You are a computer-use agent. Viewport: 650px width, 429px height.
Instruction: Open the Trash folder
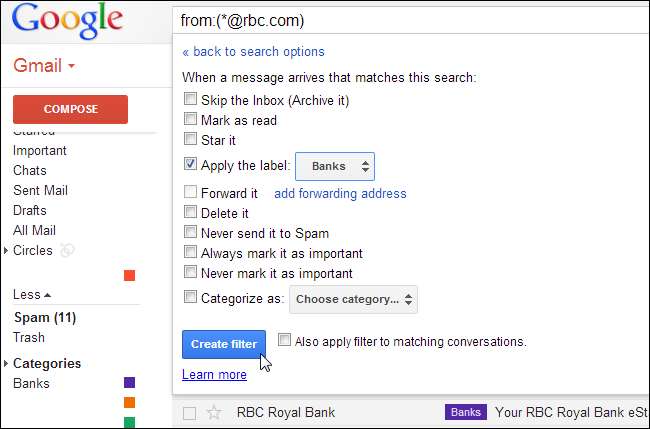29,337
